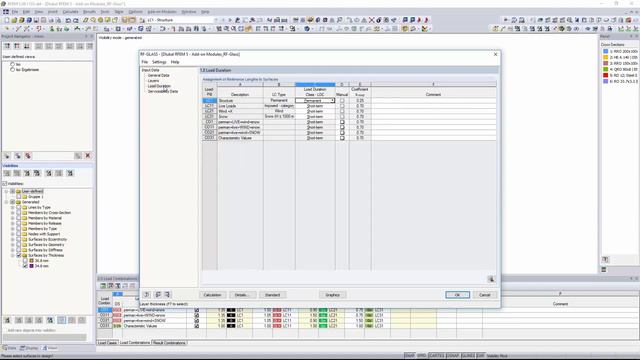Click the red X delete tool in toolbar

(x=371, y=20)
